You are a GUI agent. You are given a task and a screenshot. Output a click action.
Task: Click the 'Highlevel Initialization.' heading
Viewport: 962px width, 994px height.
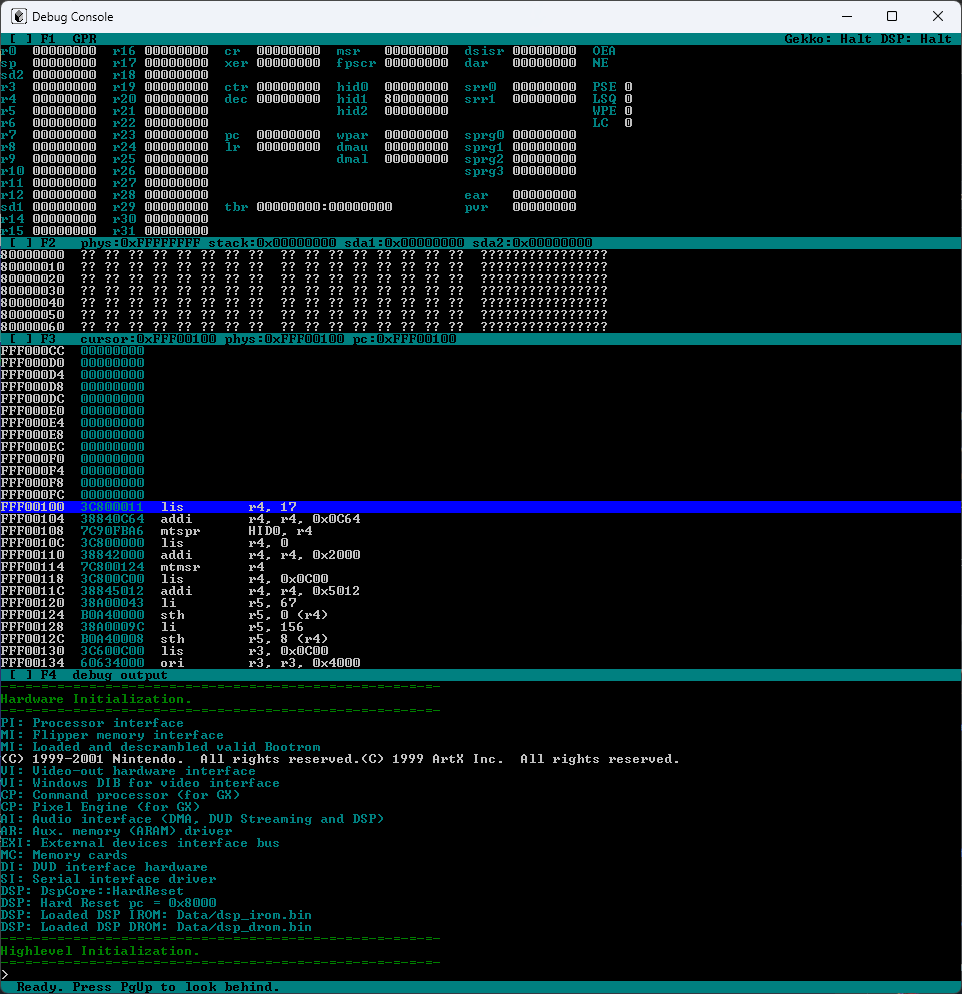[x=100, y=952]
